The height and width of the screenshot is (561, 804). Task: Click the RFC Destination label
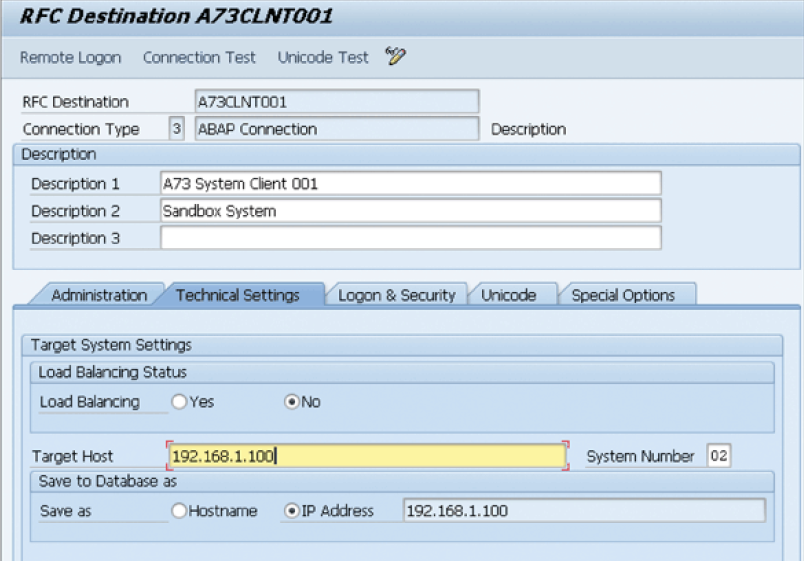point(75,102)
